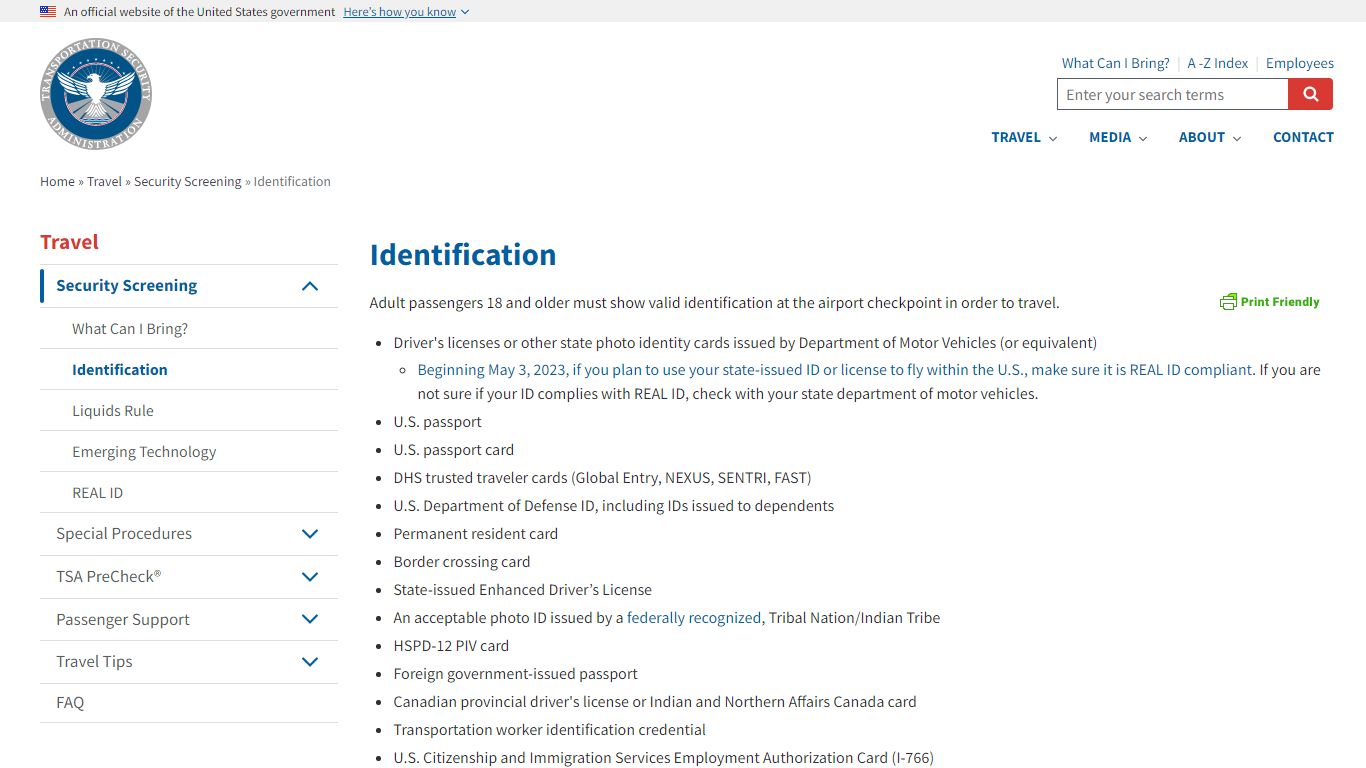Expand the Special Procedures chevron
The image size is (1366, 768).
tap(310, 534)
